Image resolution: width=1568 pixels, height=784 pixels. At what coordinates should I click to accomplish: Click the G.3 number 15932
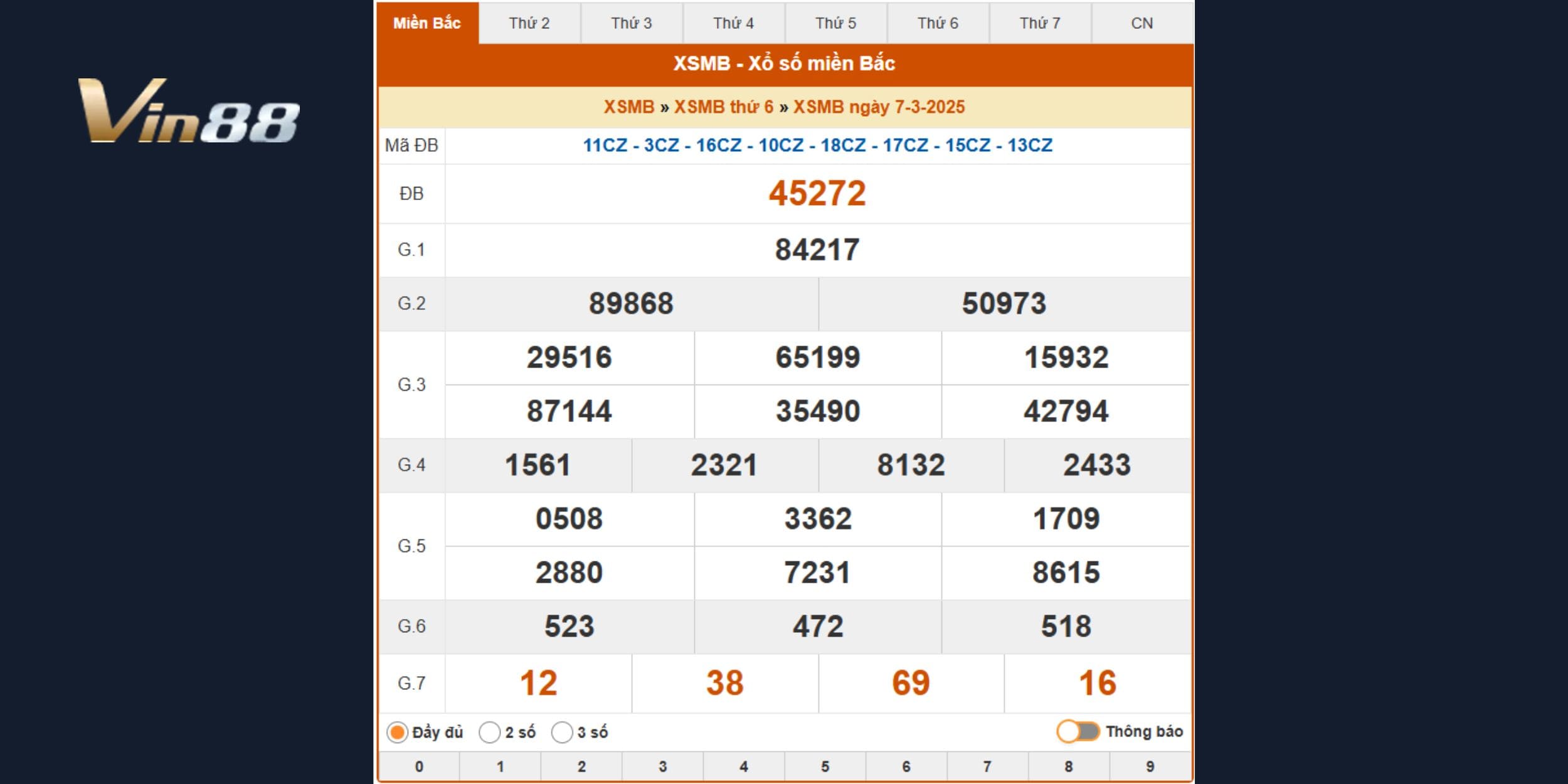tap(1066, 358)
